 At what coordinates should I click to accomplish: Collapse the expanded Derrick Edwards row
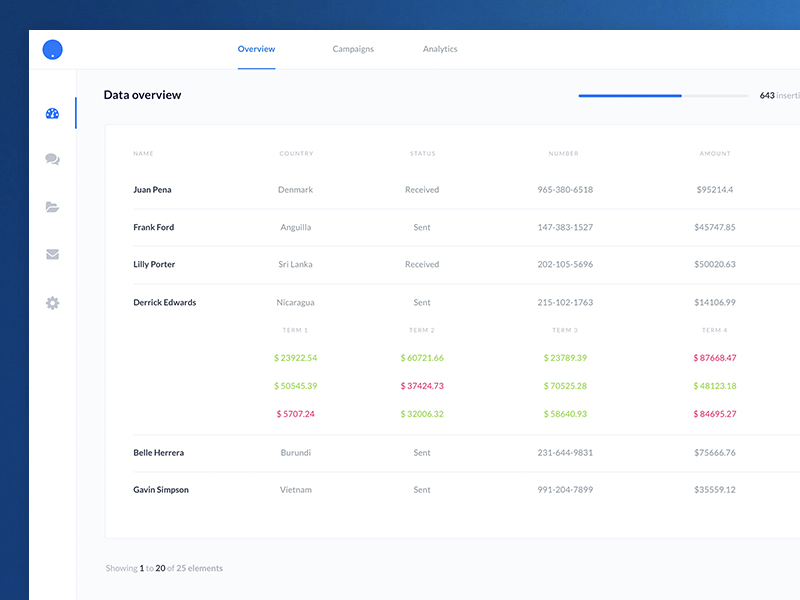[x=164, y=302]
